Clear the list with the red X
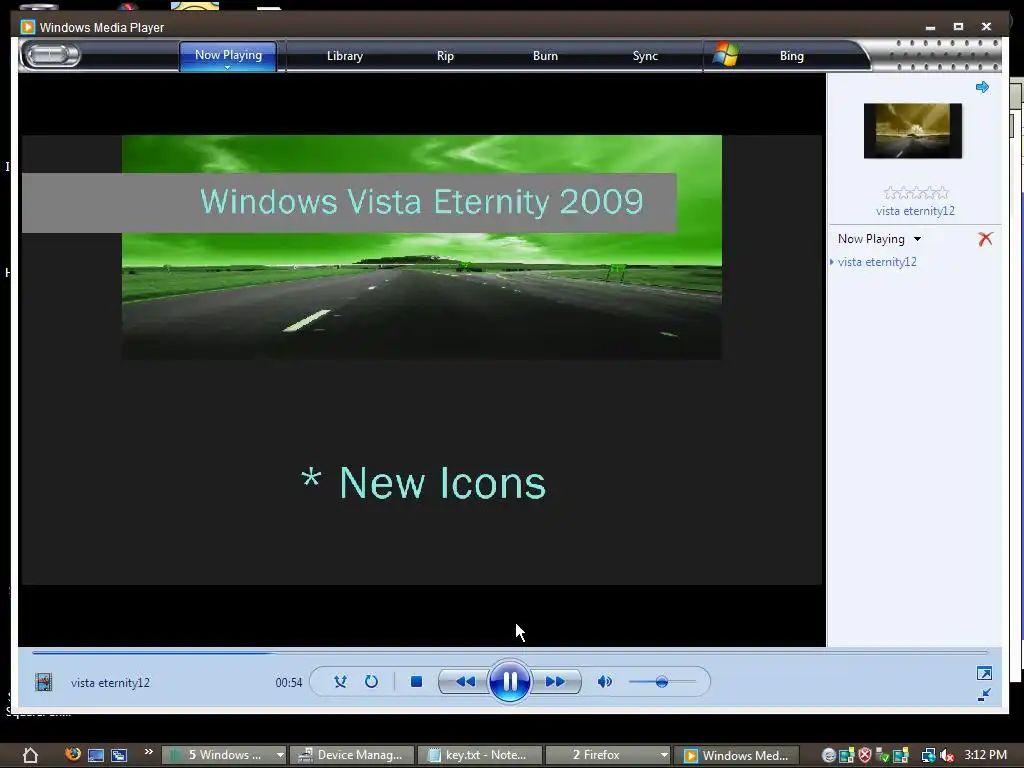 click(x=985, y=239)
